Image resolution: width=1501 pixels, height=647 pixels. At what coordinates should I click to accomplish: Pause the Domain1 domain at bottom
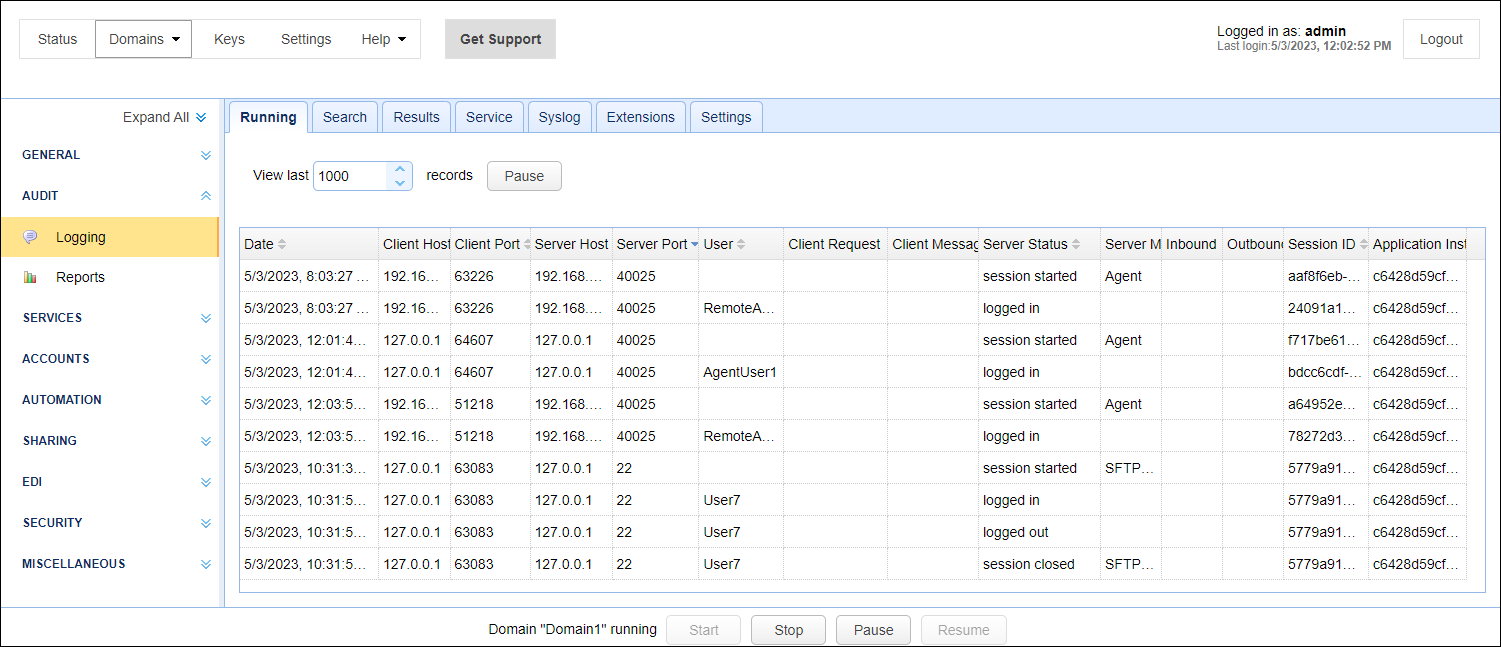tap(873, 630)
